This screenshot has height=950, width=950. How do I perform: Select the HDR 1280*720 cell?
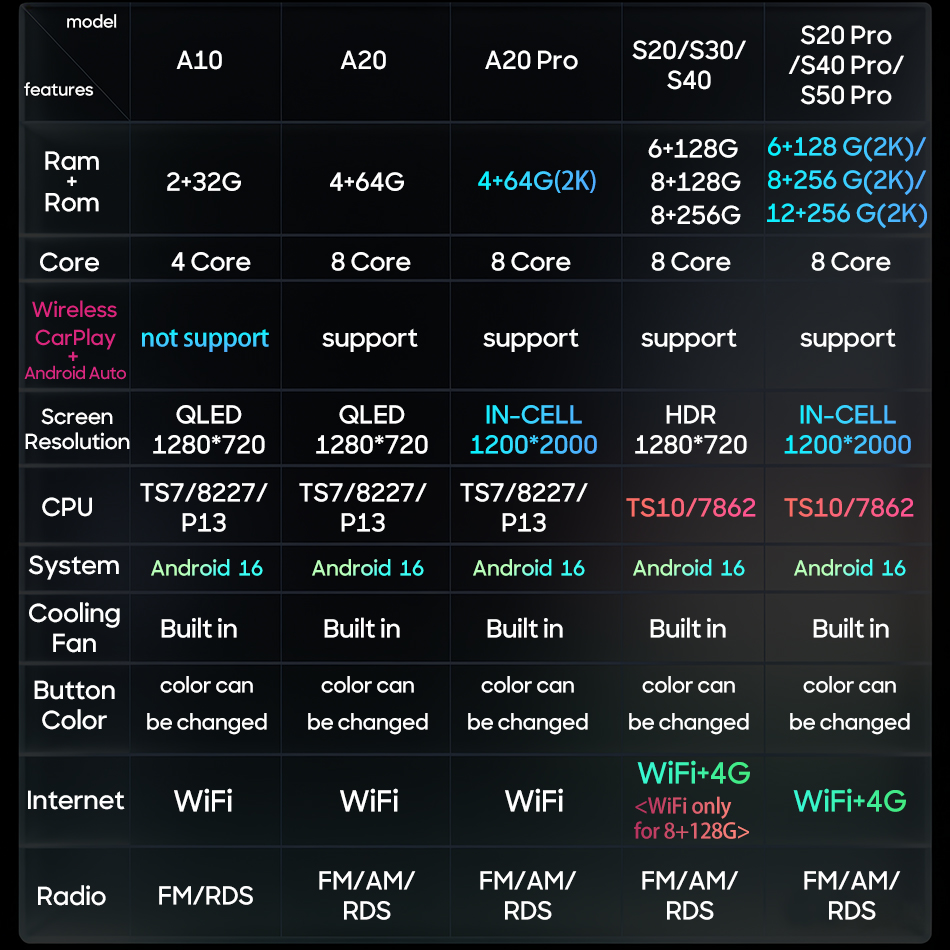pos(690,430)
